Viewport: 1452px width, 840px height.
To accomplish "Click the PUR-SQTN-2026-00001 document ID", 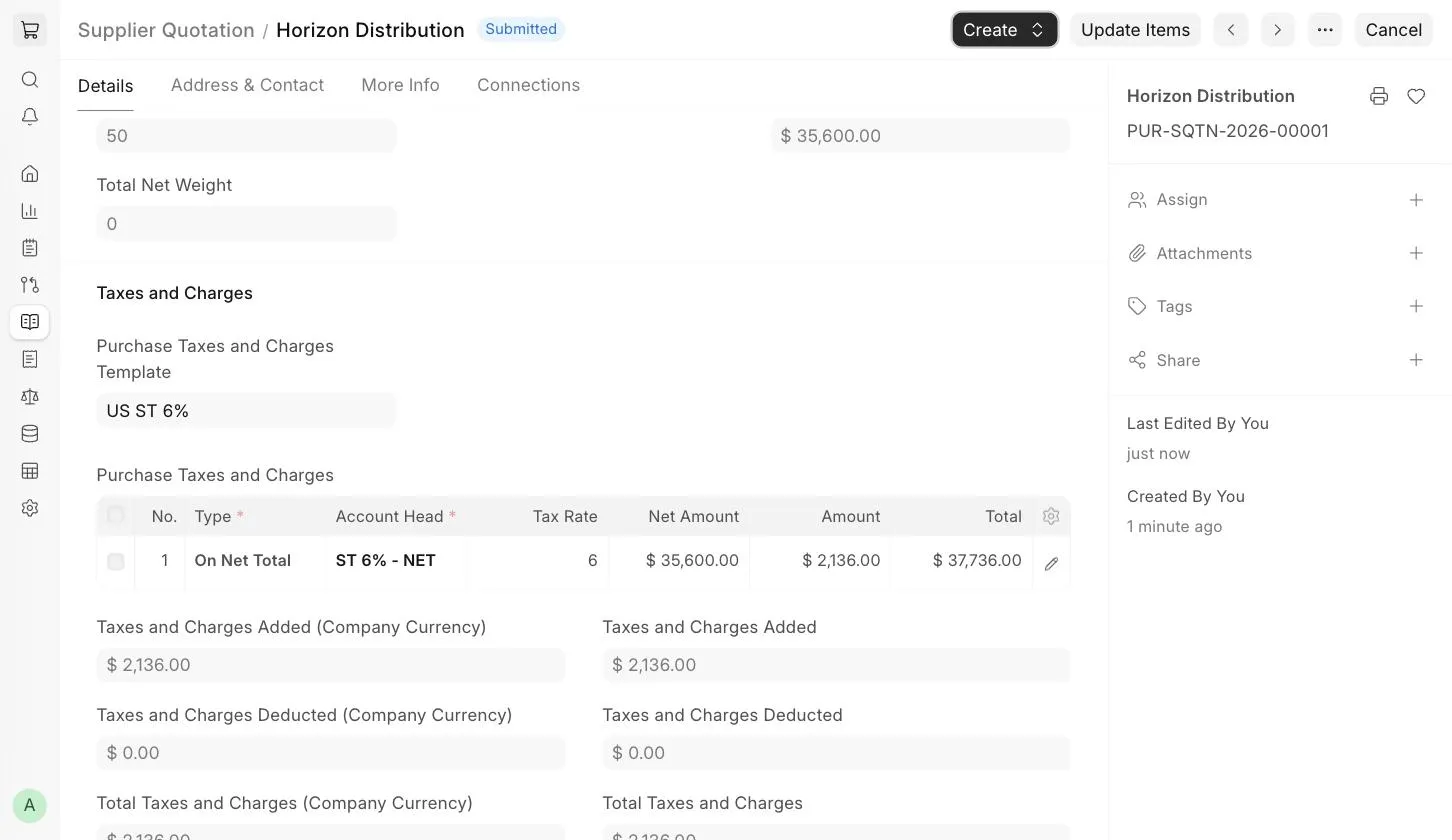I will (x=1228, y=131).
